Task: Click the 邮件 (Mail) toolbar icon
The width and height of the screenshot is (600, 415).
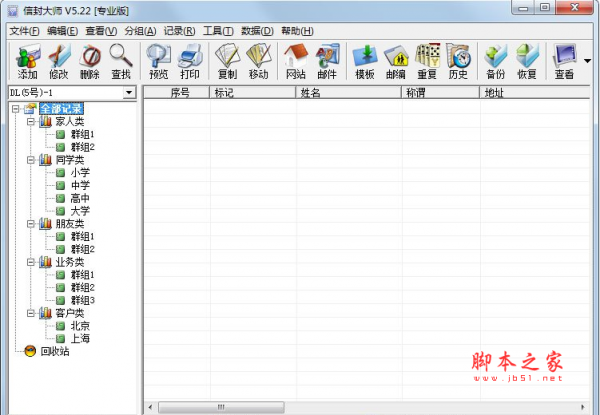Action: [x=327, y=61]
